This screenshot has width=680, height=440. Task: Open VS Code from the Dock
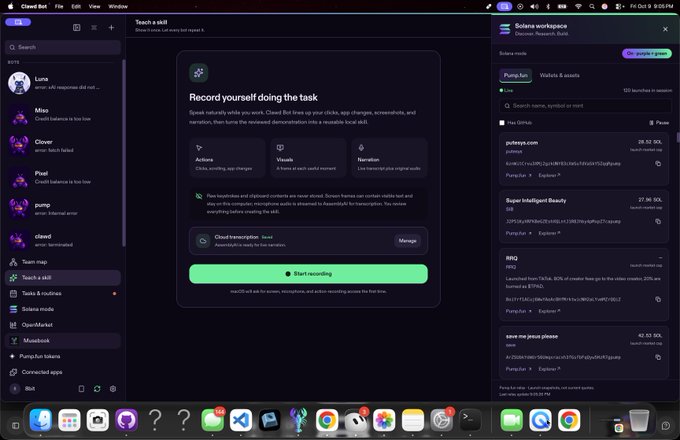coord(241,420)
